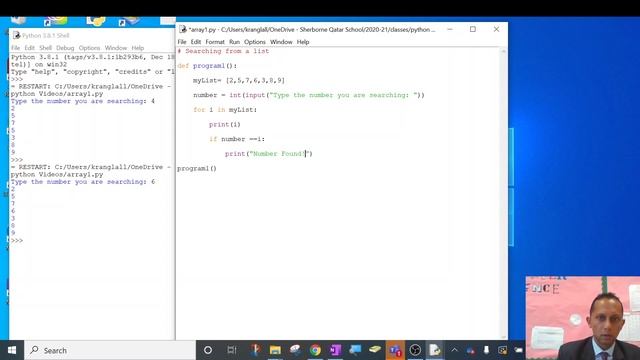
Task: Open the Help menu in editor window
Action: click(303, 42)
